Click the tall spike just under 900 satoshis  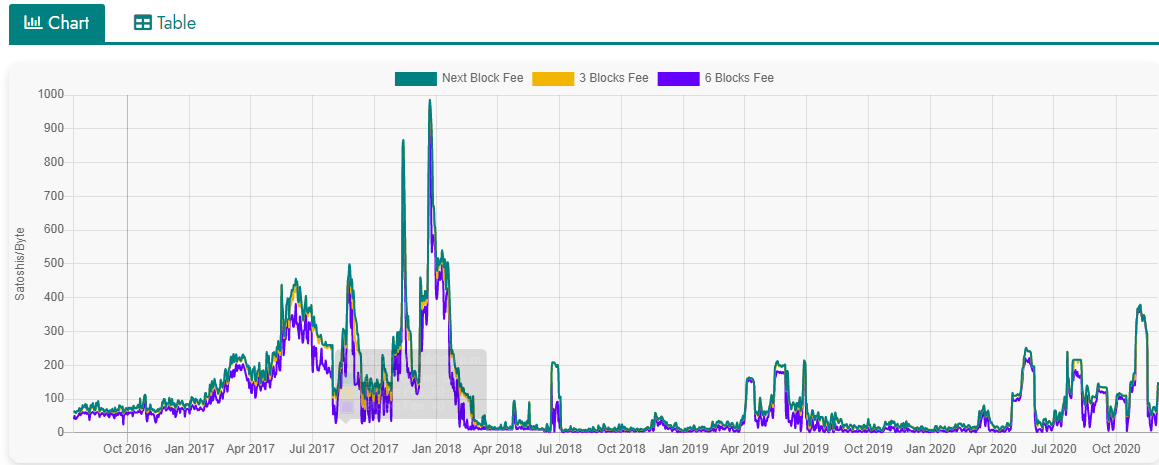(403, 142)
